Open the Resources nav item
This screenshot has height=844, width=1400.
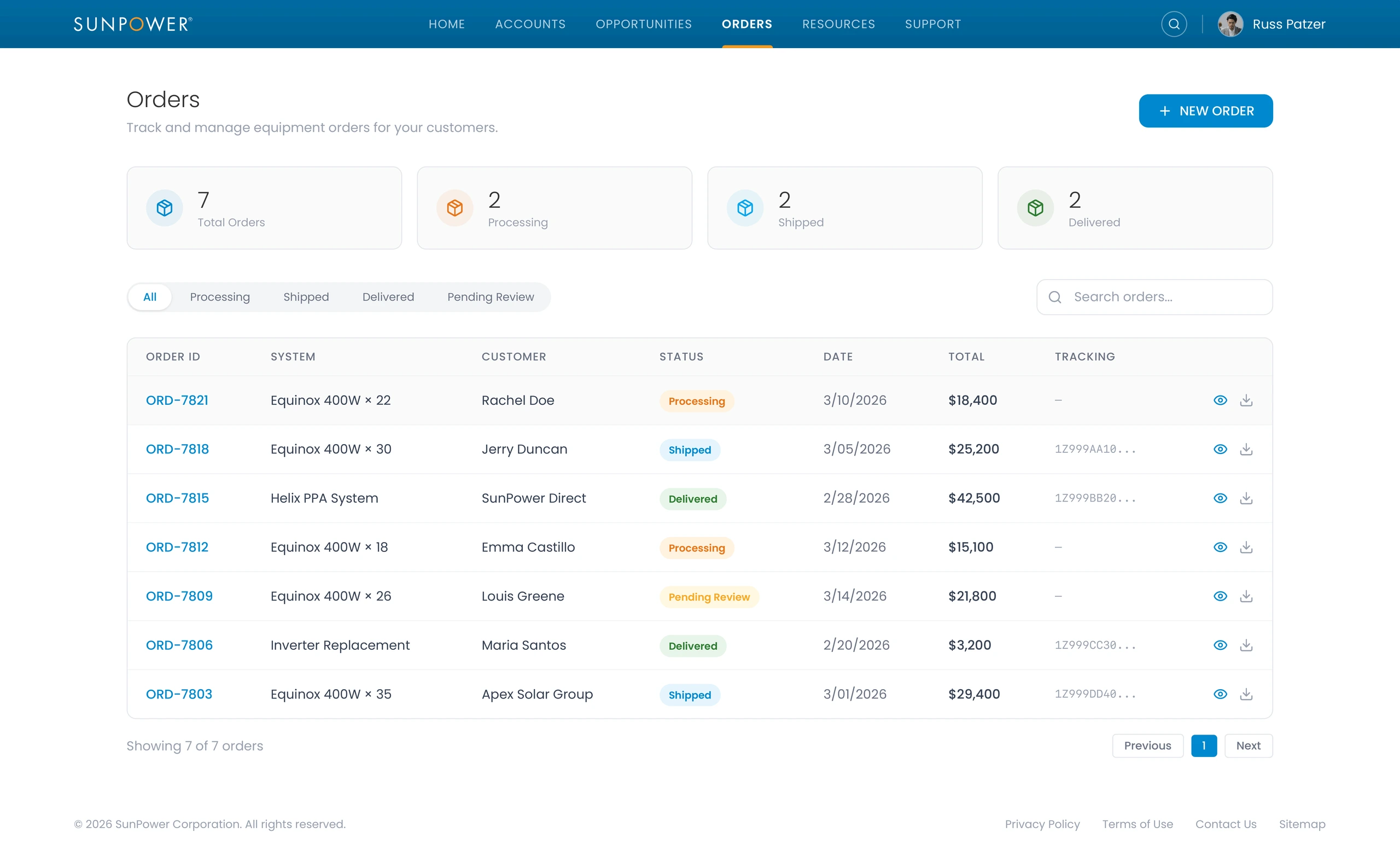838,24
